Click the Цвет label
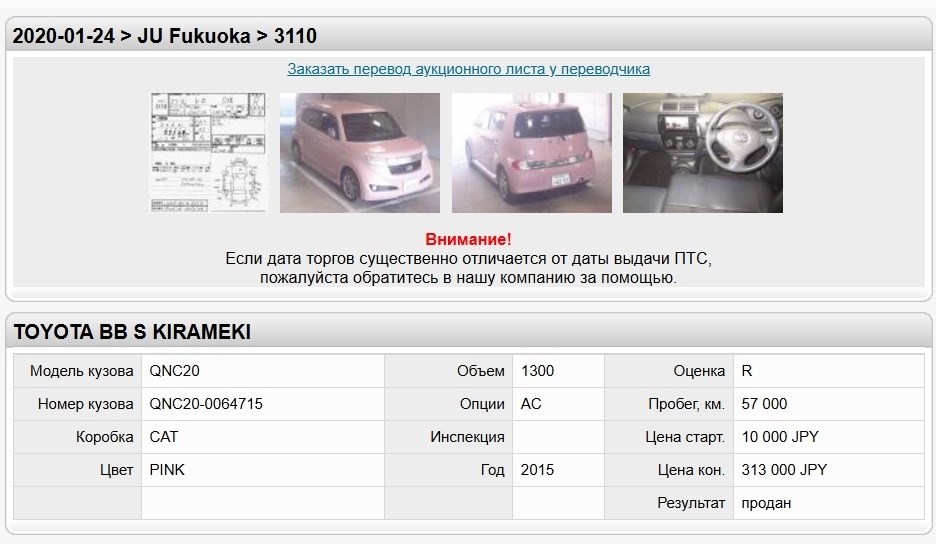Image resolution: width=936 pixels, height=544 pixels. (x=116, y=470)
